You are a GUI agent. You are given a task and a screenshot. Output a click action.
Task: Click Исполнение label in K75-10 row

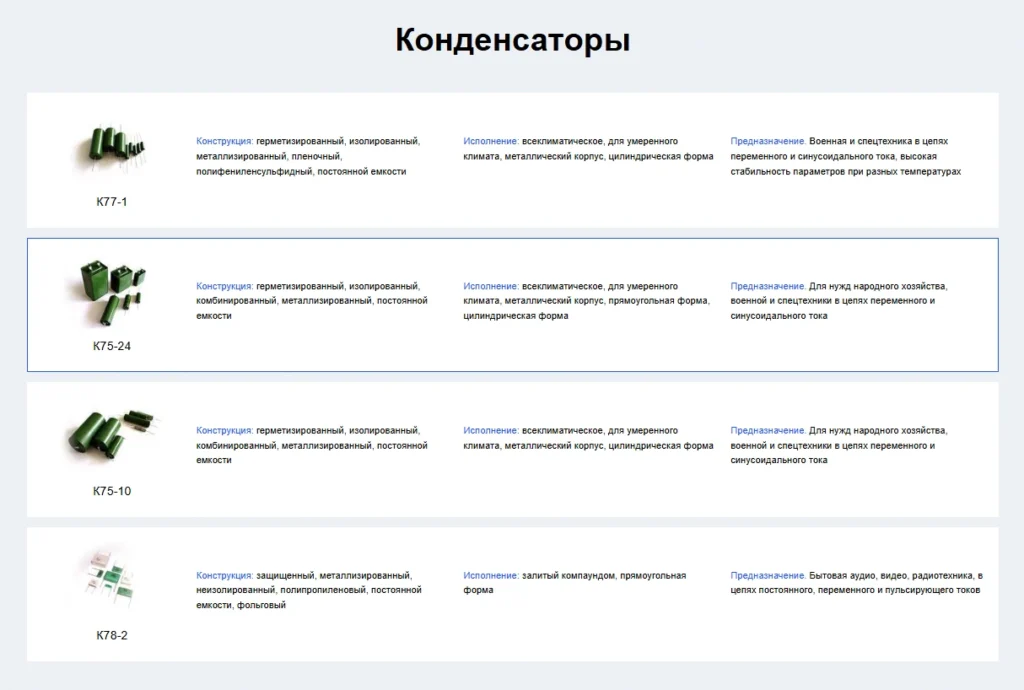pos(491,430)
